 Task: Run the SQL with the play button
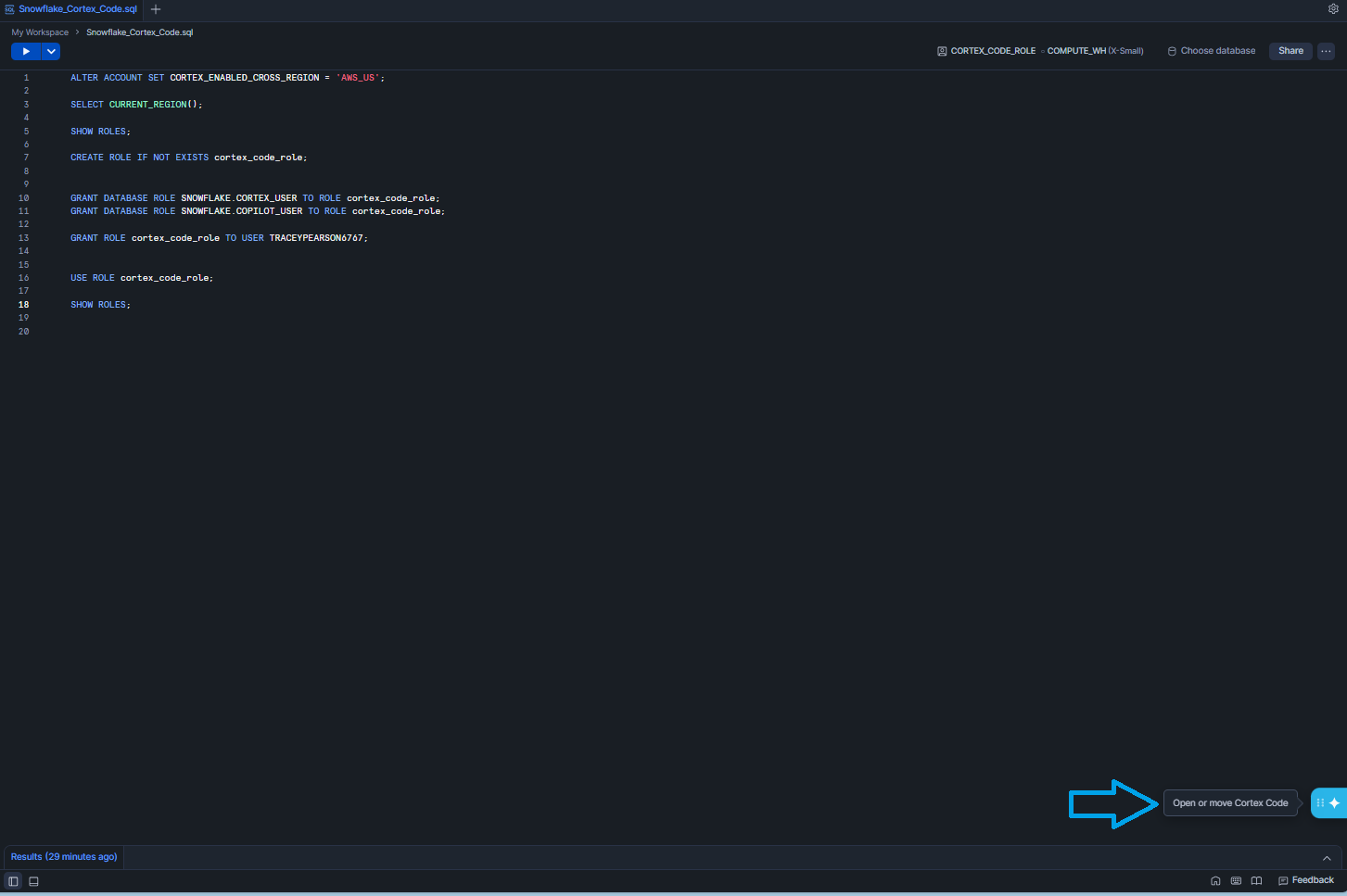coord(26,52)
